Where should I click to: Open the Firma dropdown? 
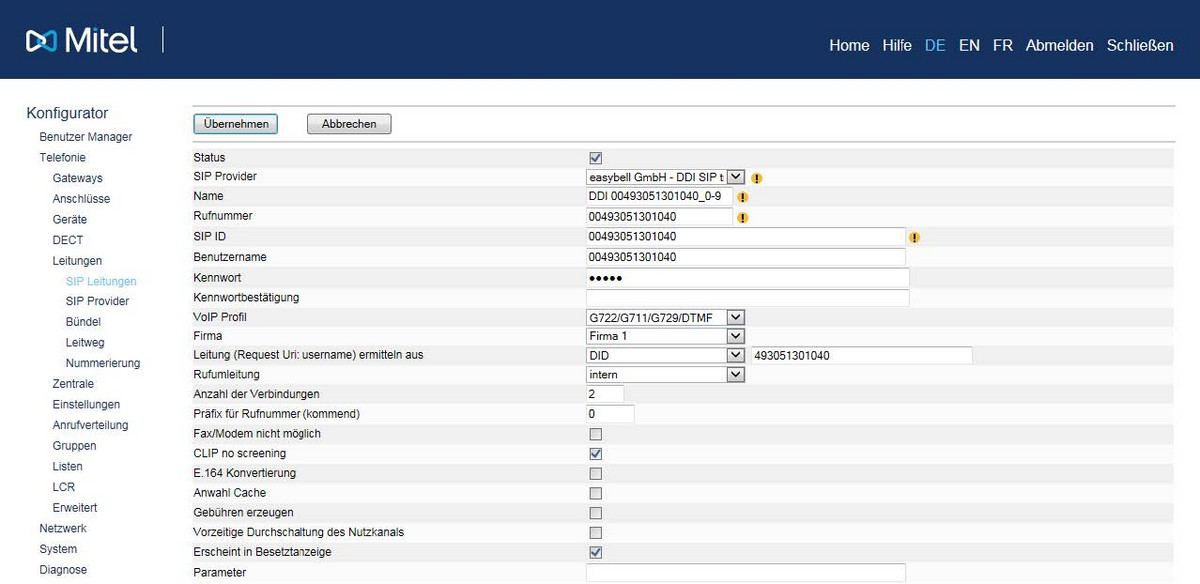coord(735,336)
